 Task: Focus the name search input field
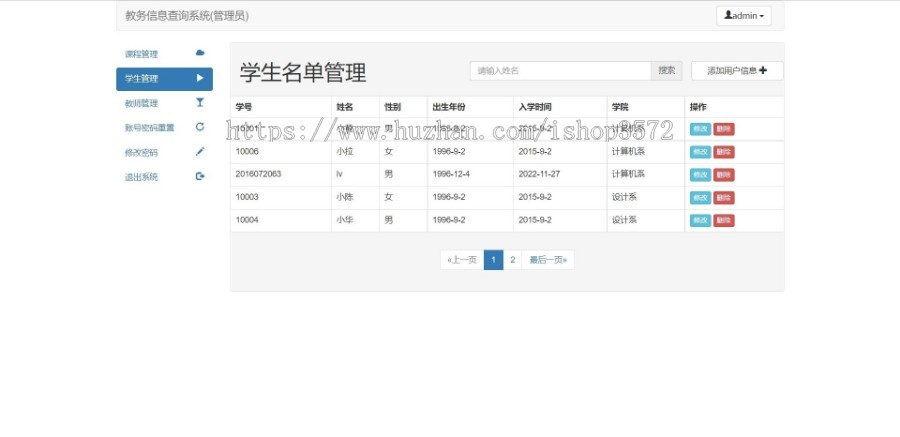[x=560, y=71]
